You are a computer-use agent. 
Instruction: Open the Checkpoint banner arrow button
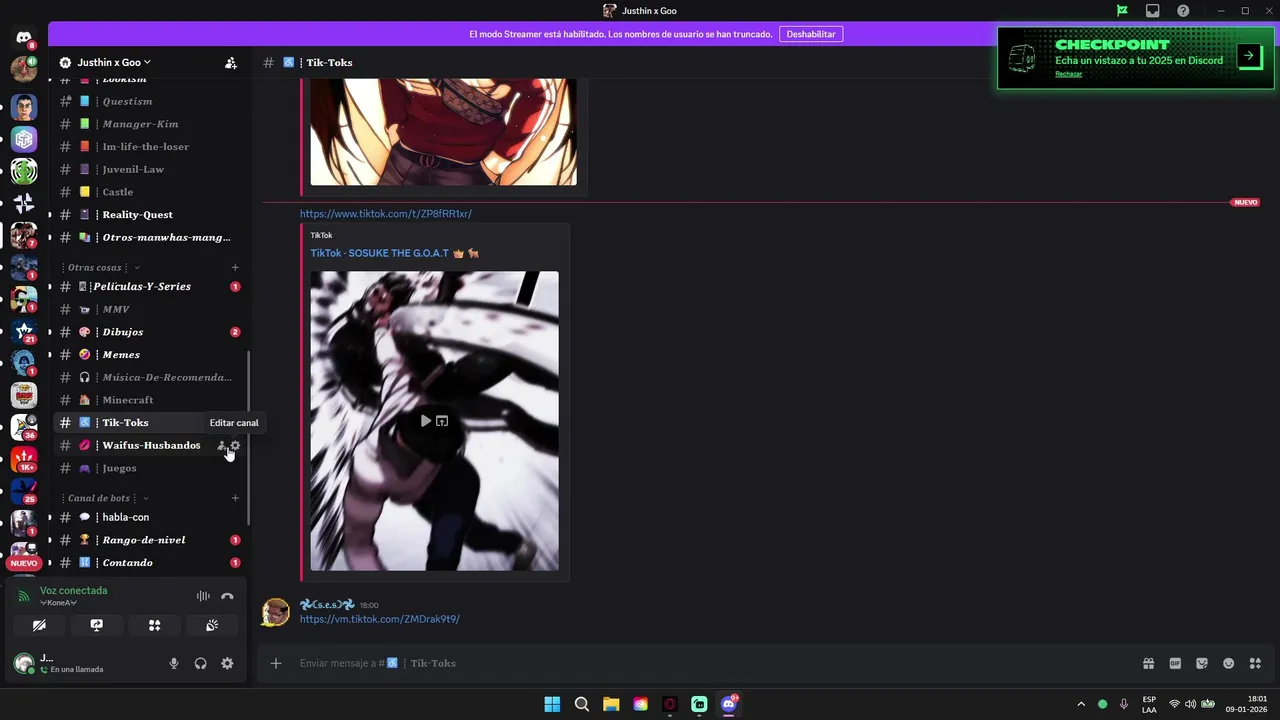click(1249, 56)
